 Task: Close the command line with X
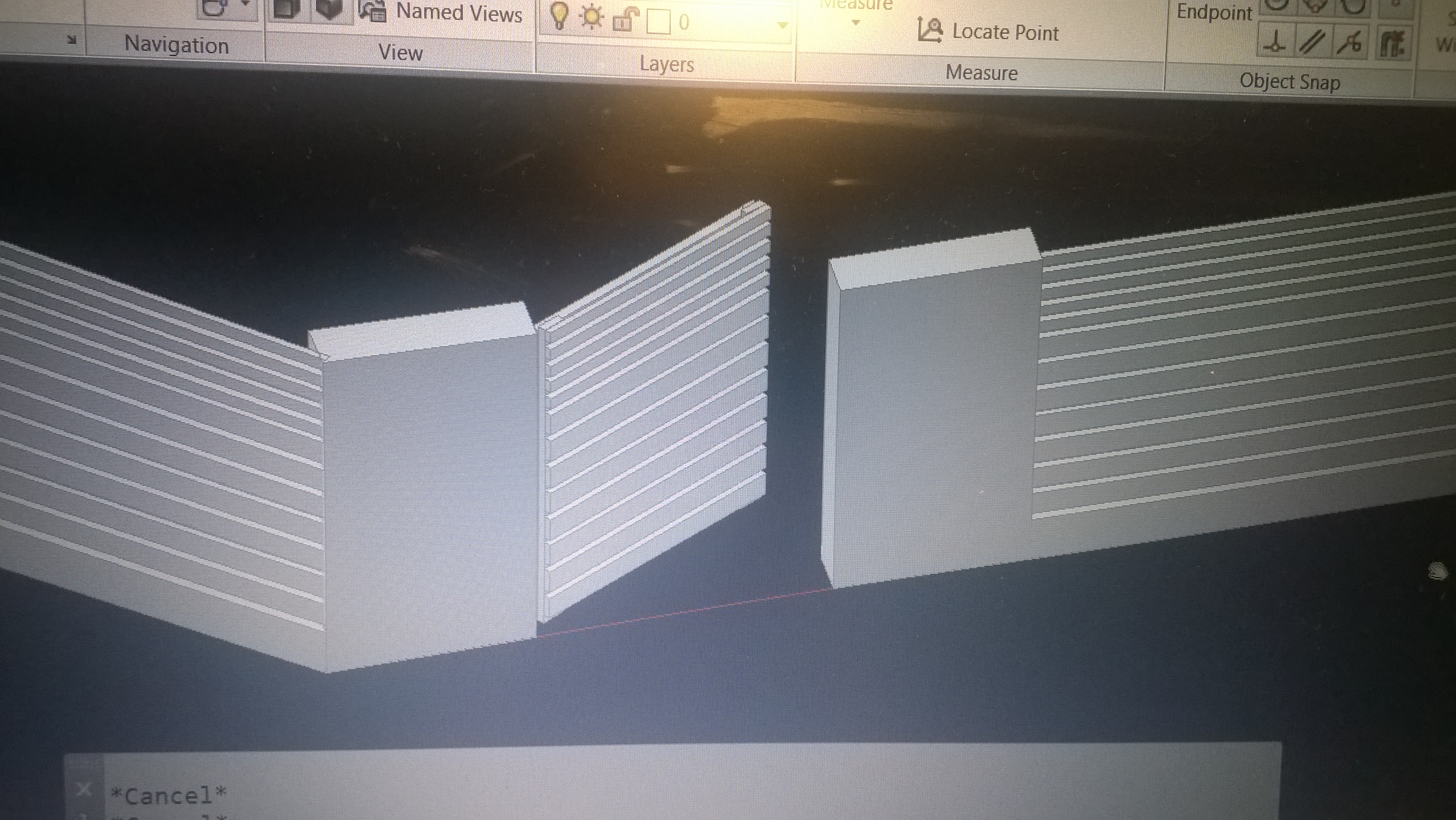click(x=83, y=789)
